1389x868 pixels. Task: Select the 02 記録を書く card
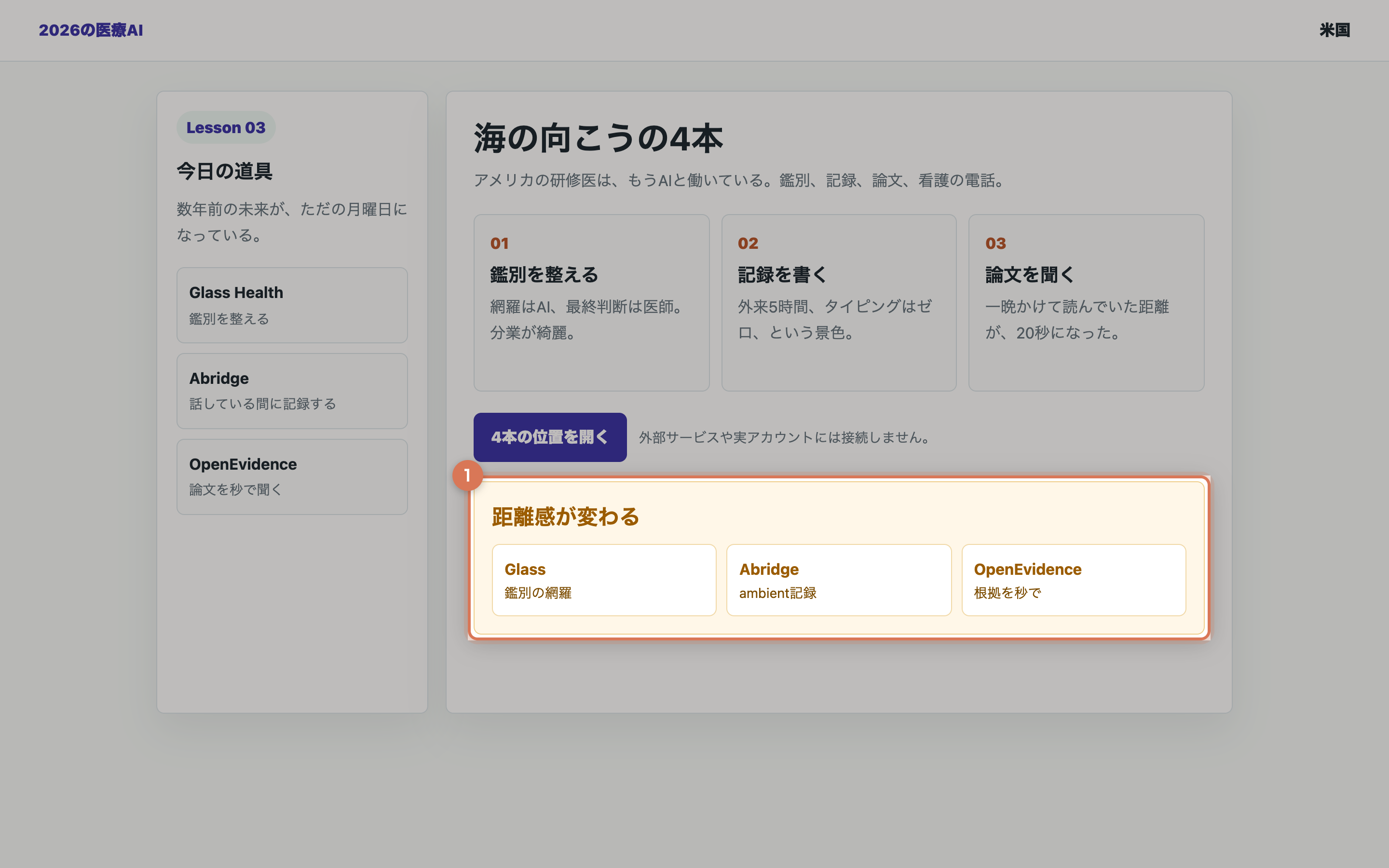(x=839, y=303)
